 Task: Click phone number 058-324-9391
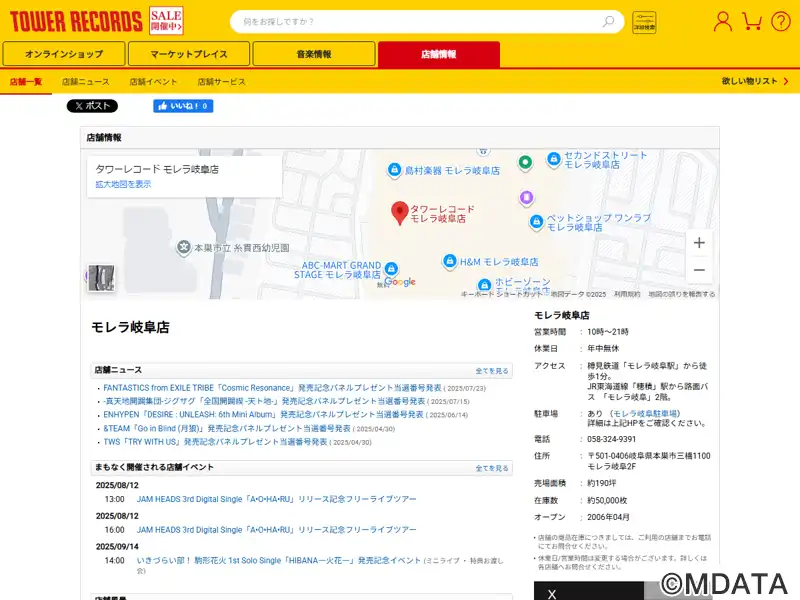[x=611, y=439]
